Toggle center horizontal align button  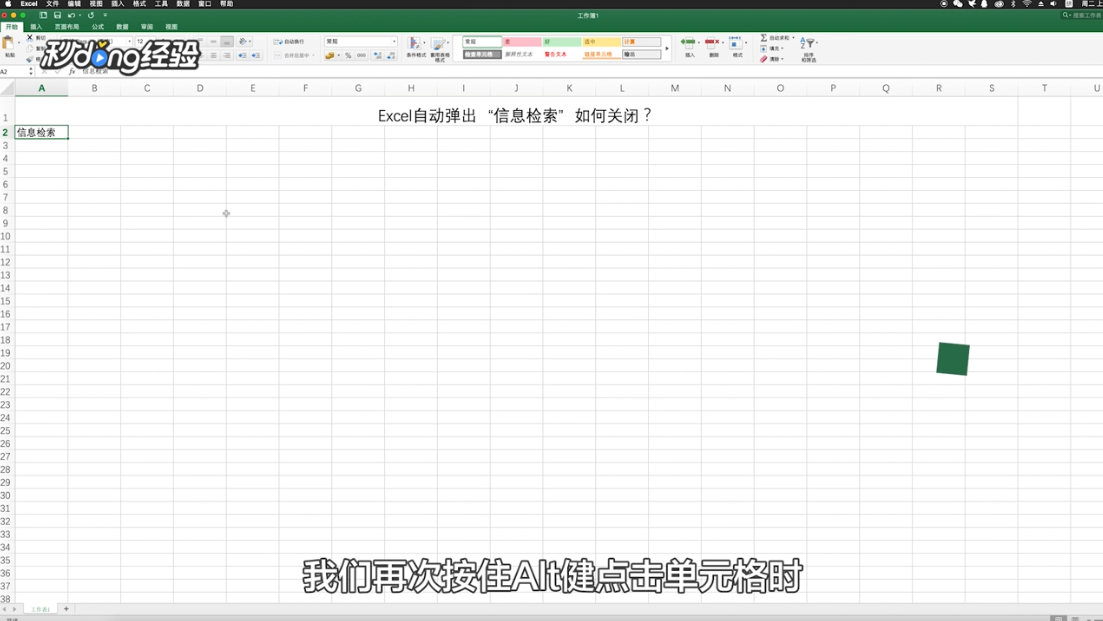click(213, 55)
